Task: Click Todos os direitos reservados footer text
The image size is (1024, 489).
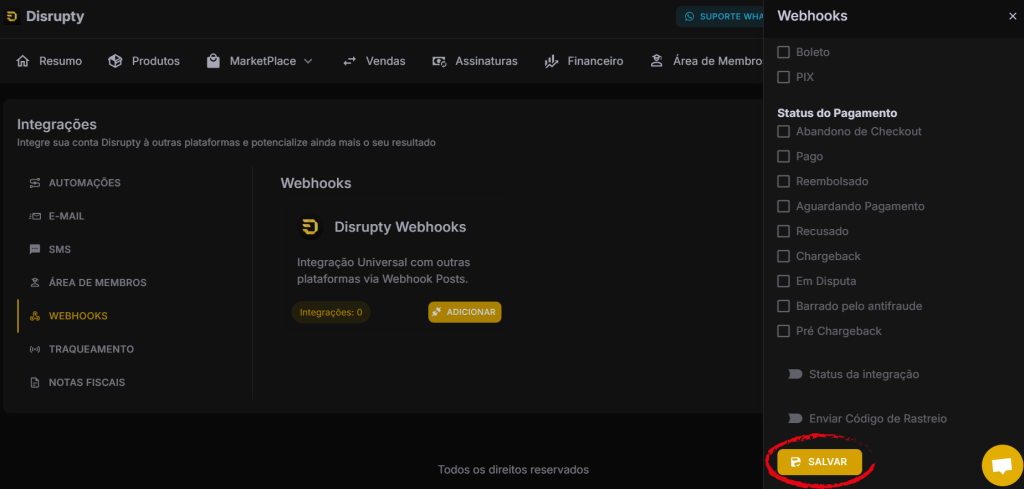Action: pos(513,469)
